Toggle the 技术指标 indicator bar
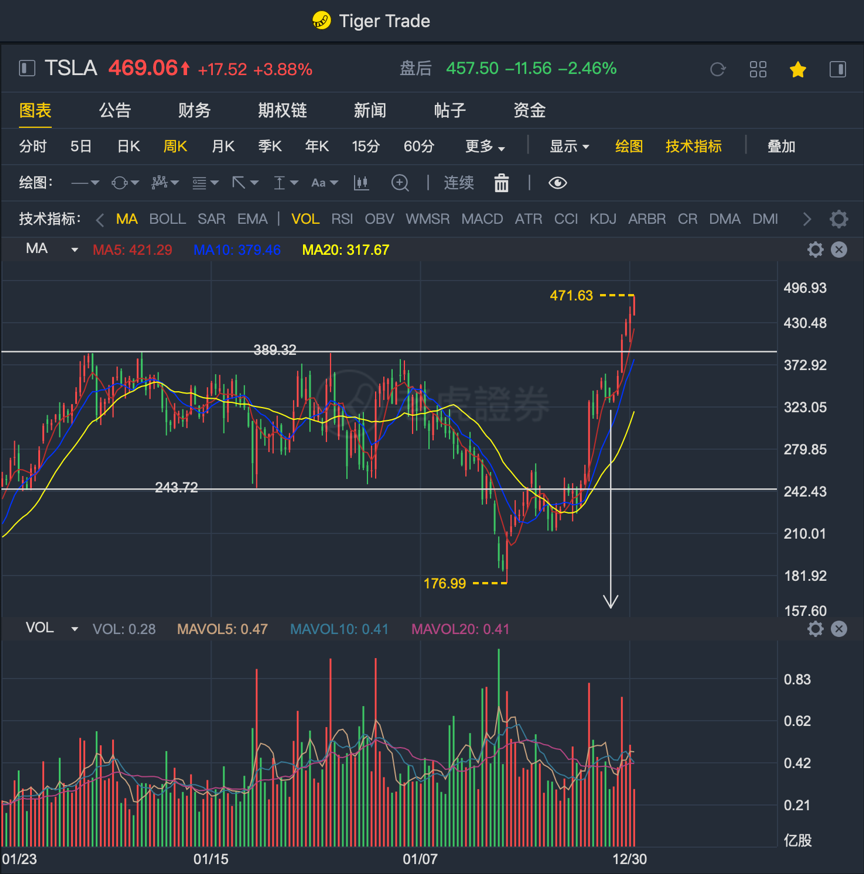 point(693,147)
